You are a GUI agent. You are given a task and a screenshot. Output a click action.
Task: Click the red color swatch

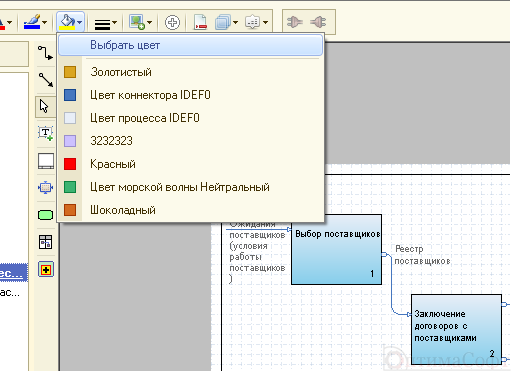click(x=70, y=164)
